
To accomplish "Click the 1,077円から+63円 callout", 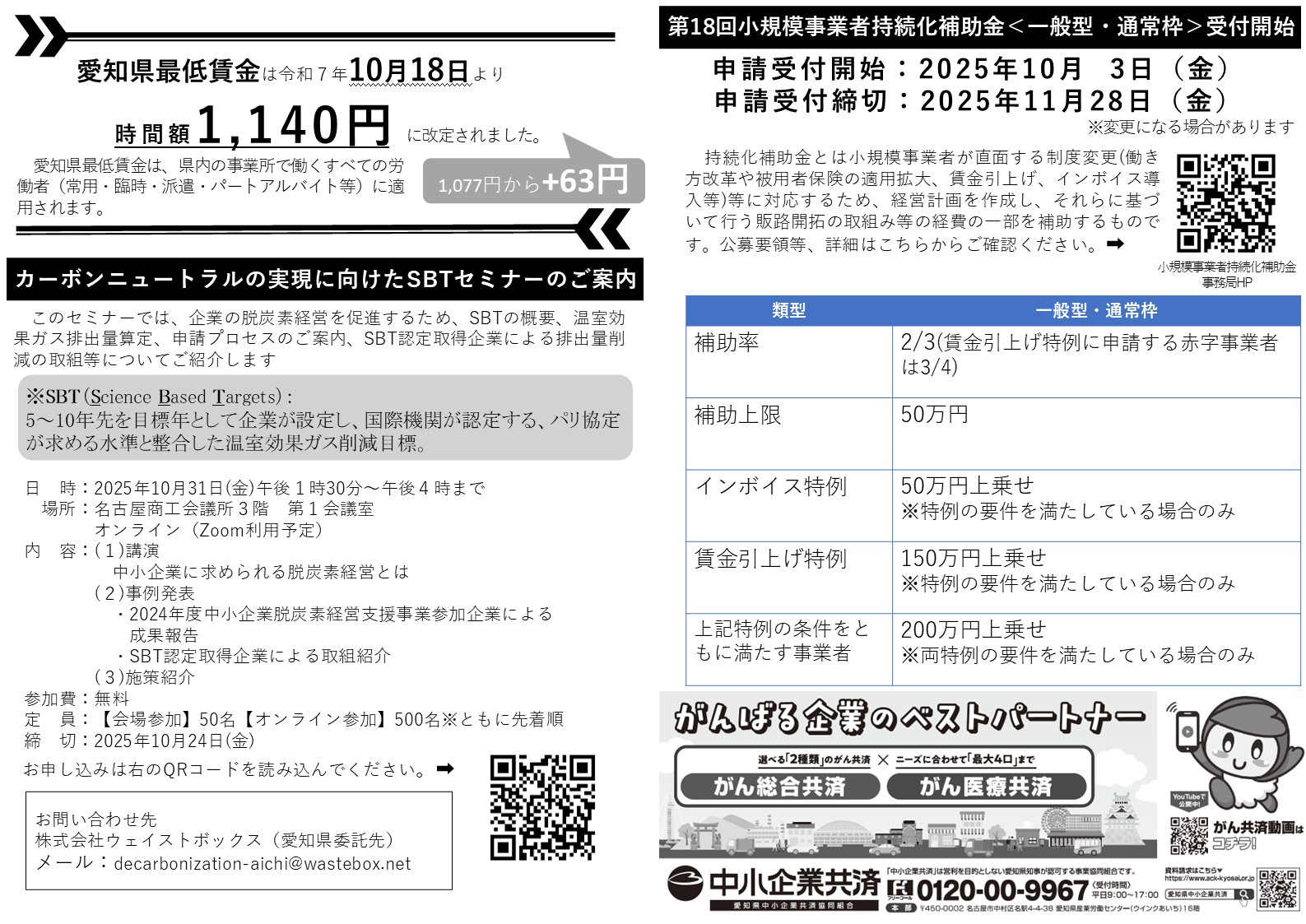I will 532,180.
